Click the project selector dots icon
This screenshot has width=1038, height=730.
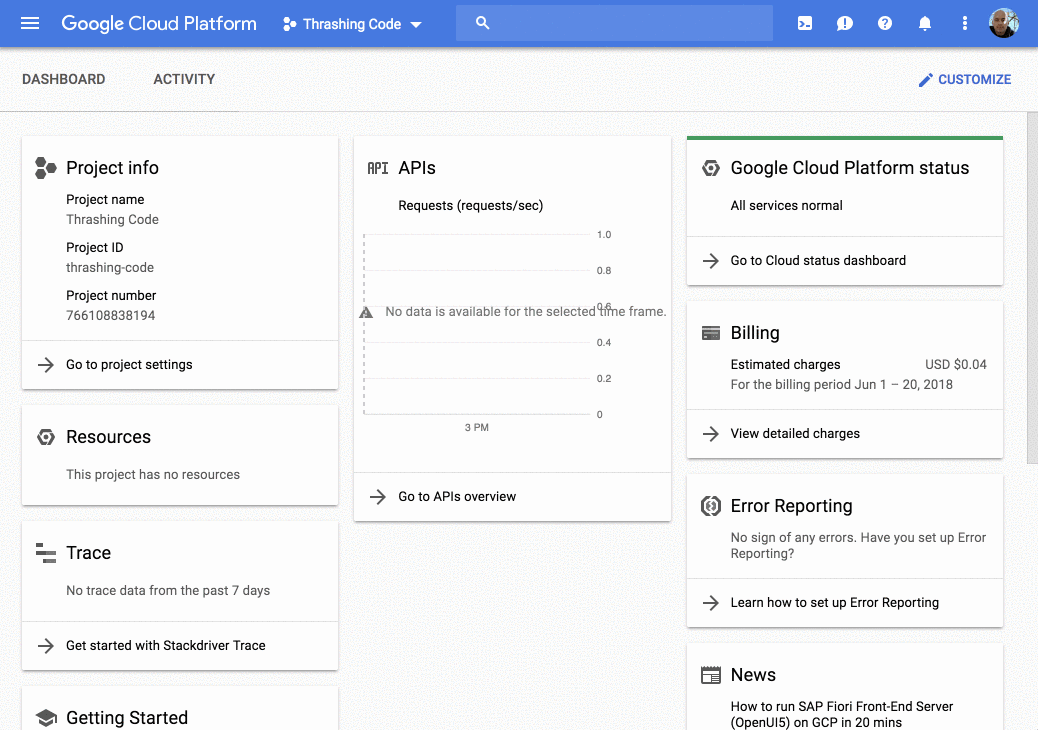[x=289, y=24]
